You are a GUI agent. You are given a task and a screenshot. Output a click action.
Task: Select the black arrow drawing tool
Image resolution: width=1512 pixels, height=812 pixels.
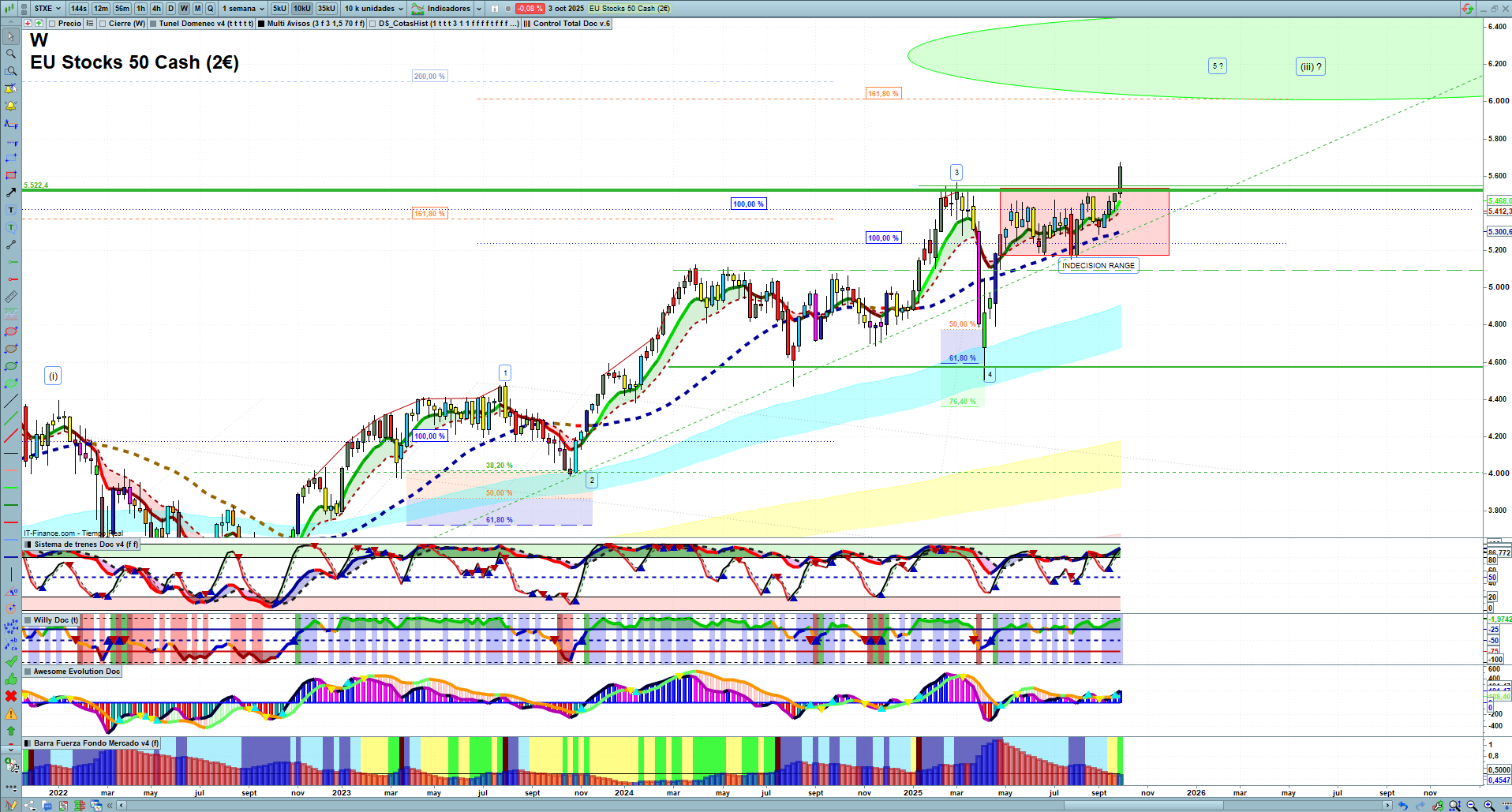[x=11, y=193]
